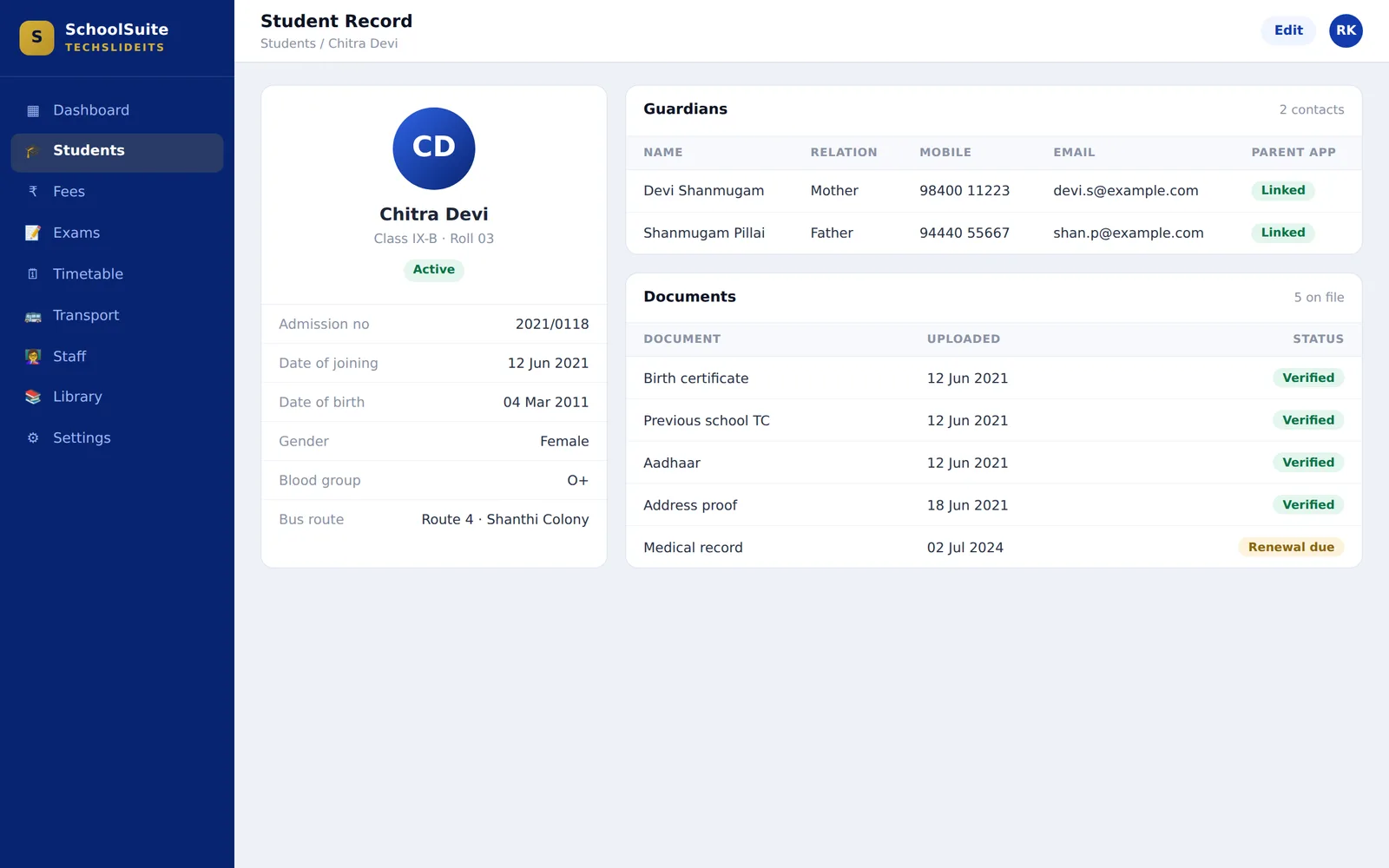Click the PARENT APP column header
The height and width of the screenshot is (868, 1389).
(x=1294, y=152)
